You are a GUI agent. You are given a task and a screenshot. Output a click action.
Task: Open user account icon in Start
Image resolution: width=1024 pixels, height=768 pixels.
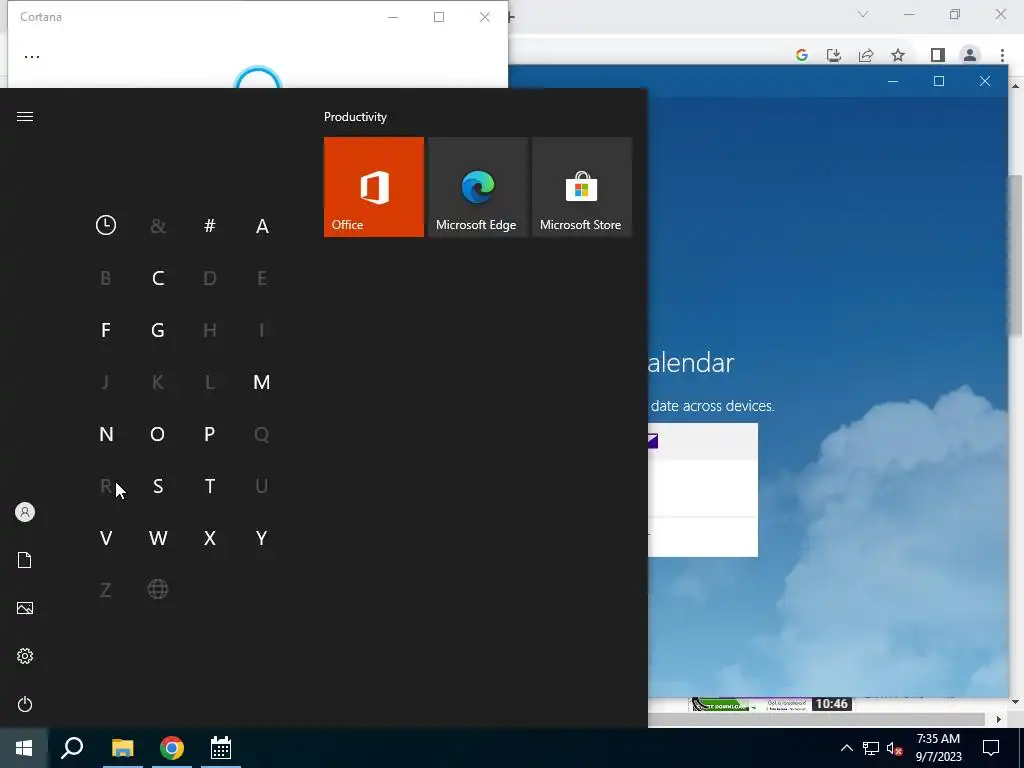point(25,512)
